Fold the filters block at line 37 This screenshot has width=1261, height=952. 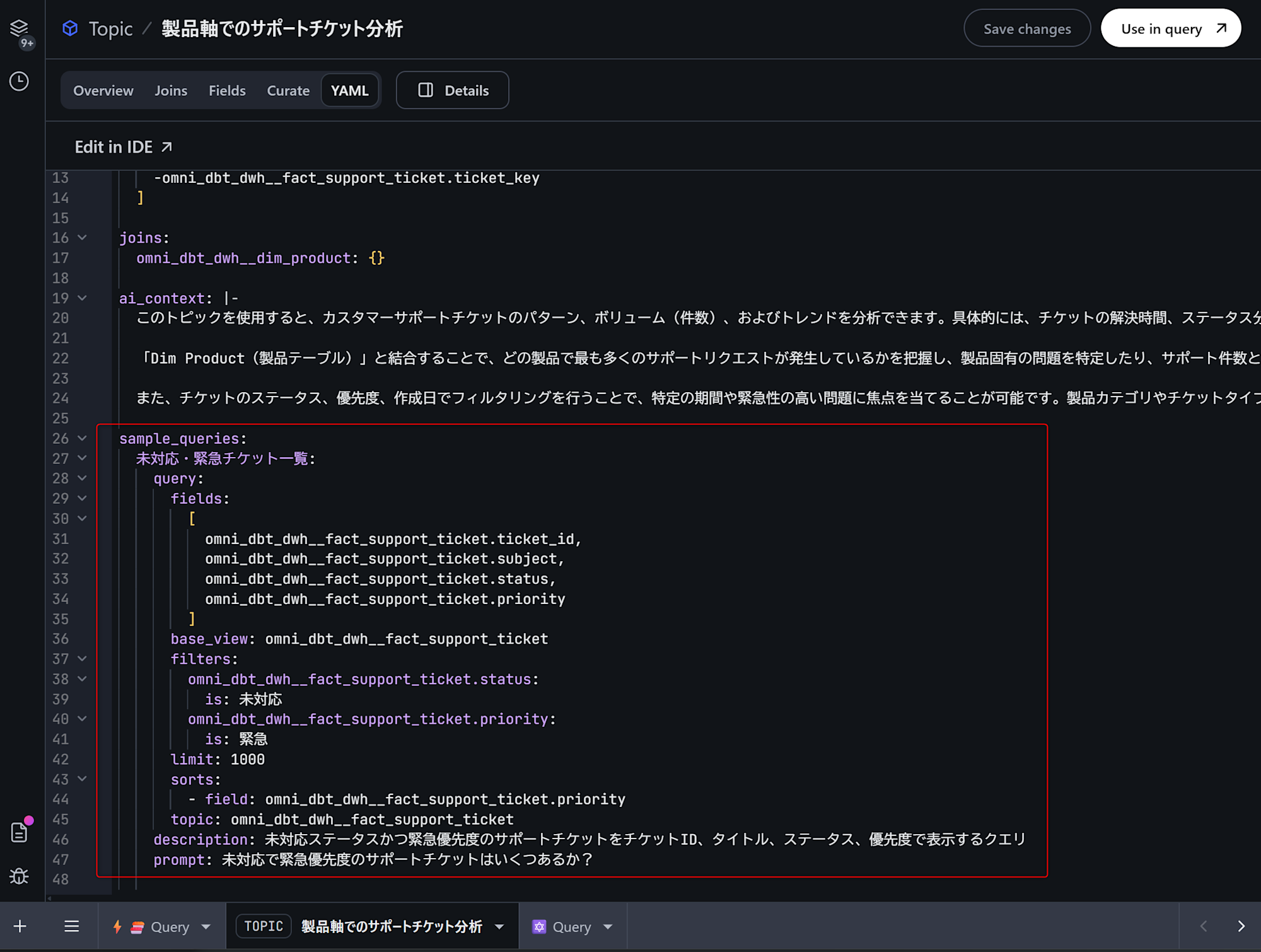coord(82,659)
